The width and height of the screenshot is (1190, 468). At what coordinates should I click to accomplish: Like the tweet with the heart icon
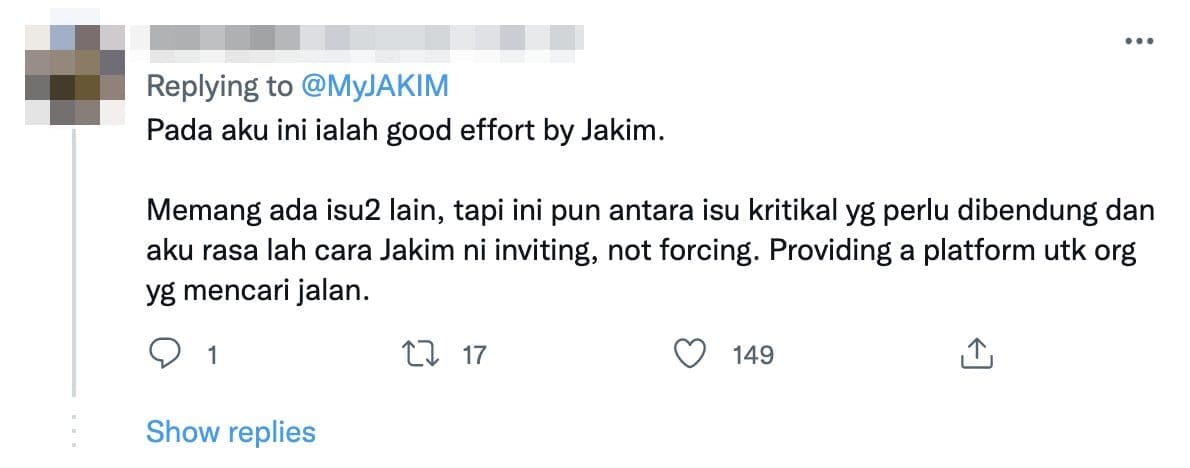tap(691, 354)
